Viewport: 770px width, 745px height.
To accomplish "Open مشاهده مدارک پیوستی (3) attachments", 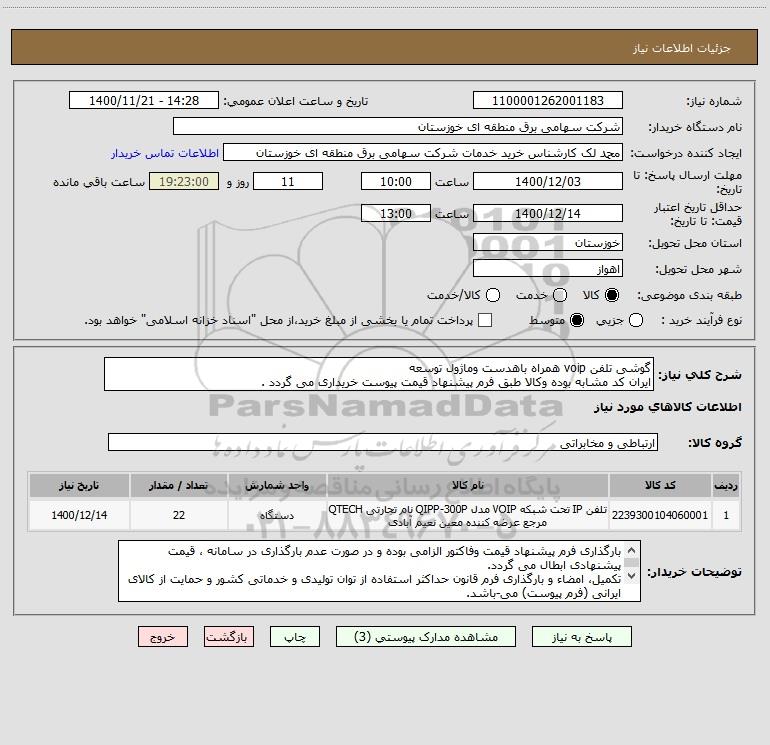I will point(426,637).
